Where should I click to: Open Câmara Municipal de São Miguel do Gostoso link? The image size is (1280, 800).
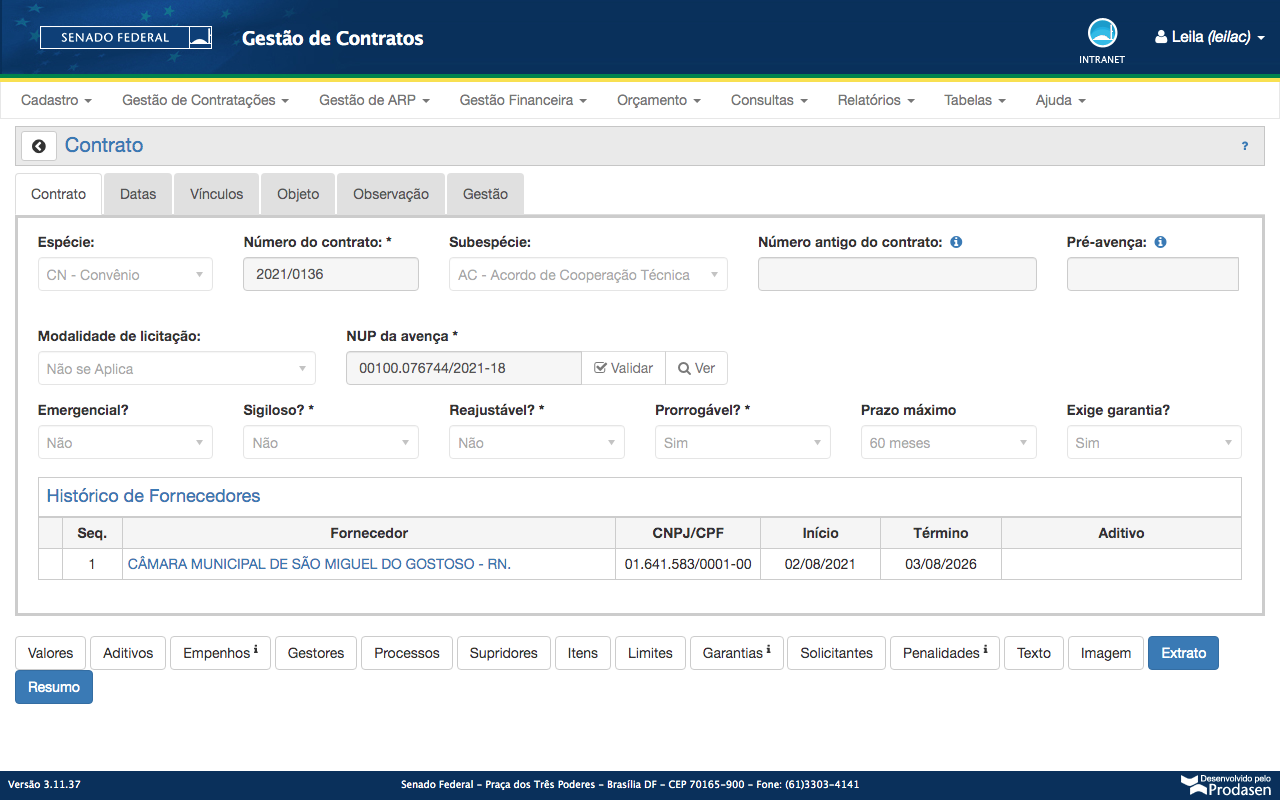coord(319,564)
